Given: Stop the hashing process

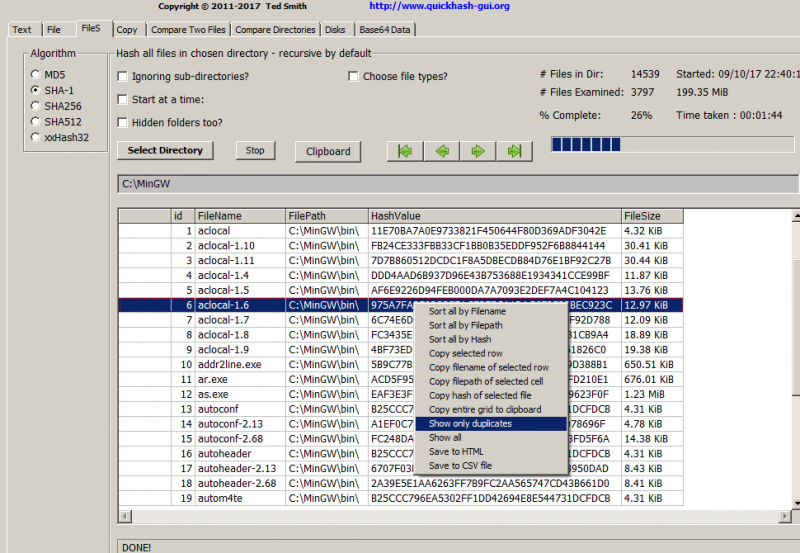Looking at the screenshot, I should [255, 151].
